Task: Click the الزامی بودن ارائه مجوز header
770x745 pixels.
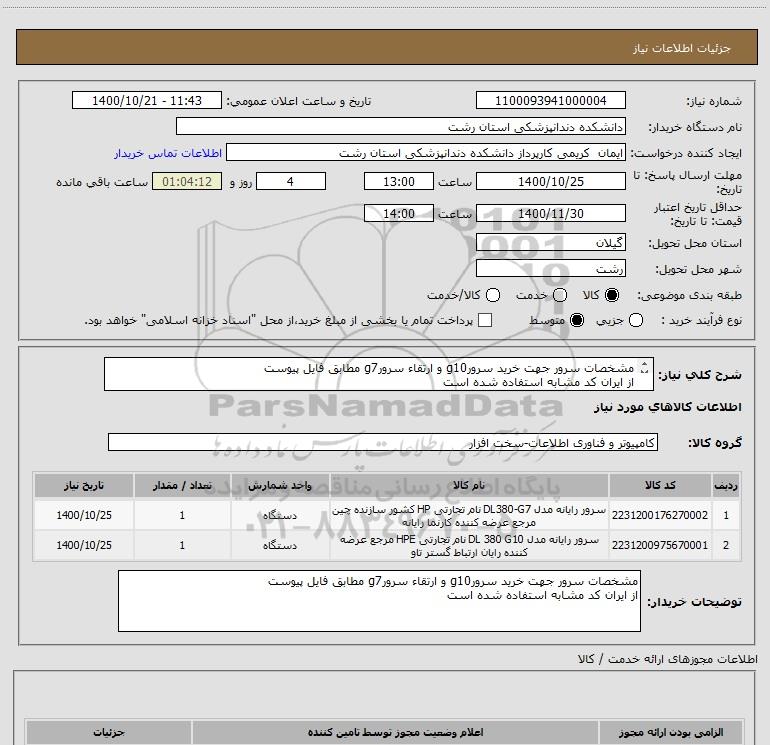Action: 671,732
